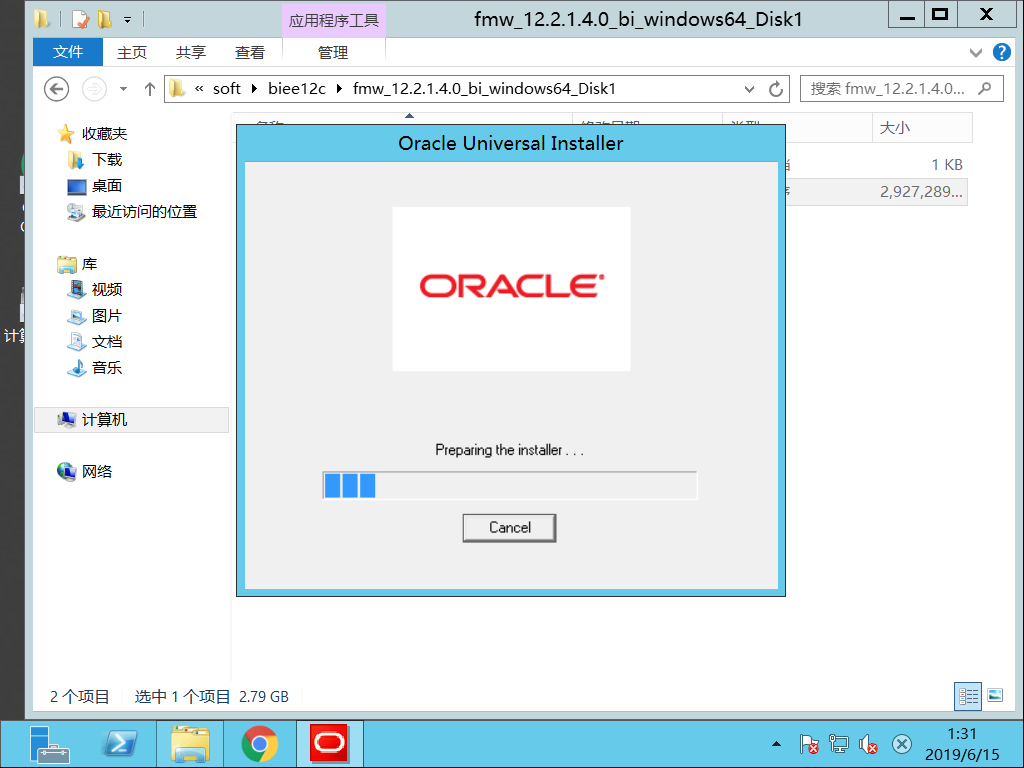The height and width of the screenshot is (768, 1024).
Task: Open Explorer help with the blue question mark
Action: [x=1002, y=52]
